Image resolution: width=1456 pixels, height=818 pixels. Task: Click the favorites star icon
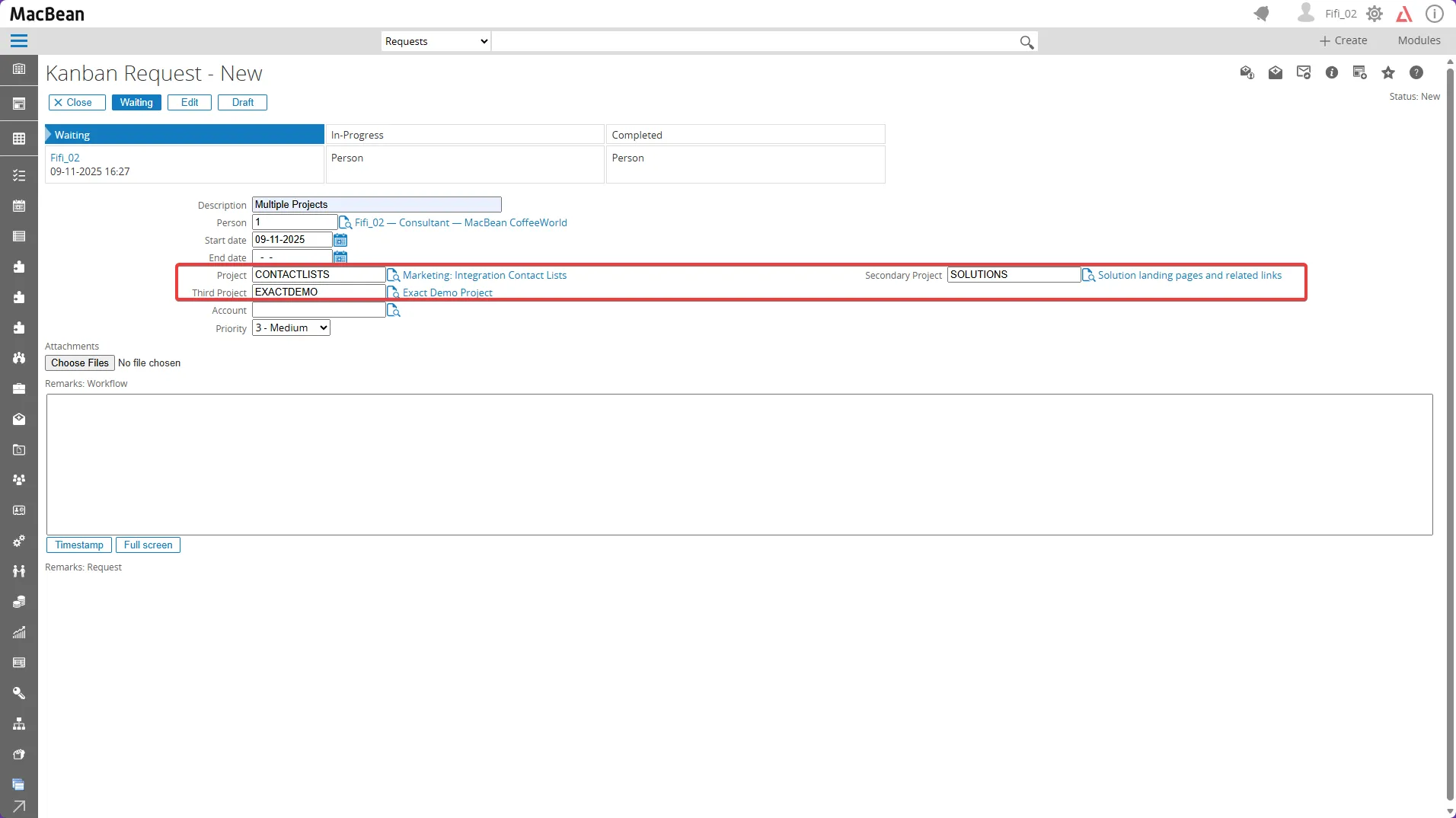coord(1388,73)
